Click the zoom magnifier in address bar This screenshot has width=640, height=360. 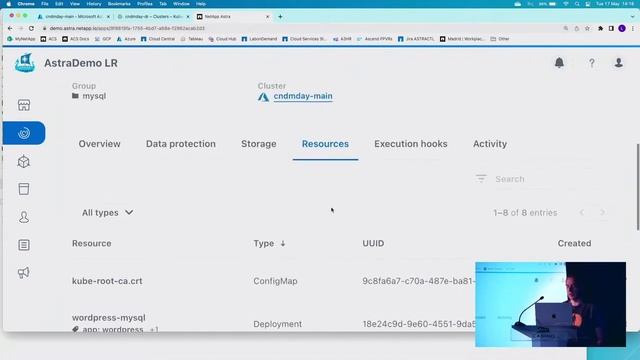tap(566, 28)
